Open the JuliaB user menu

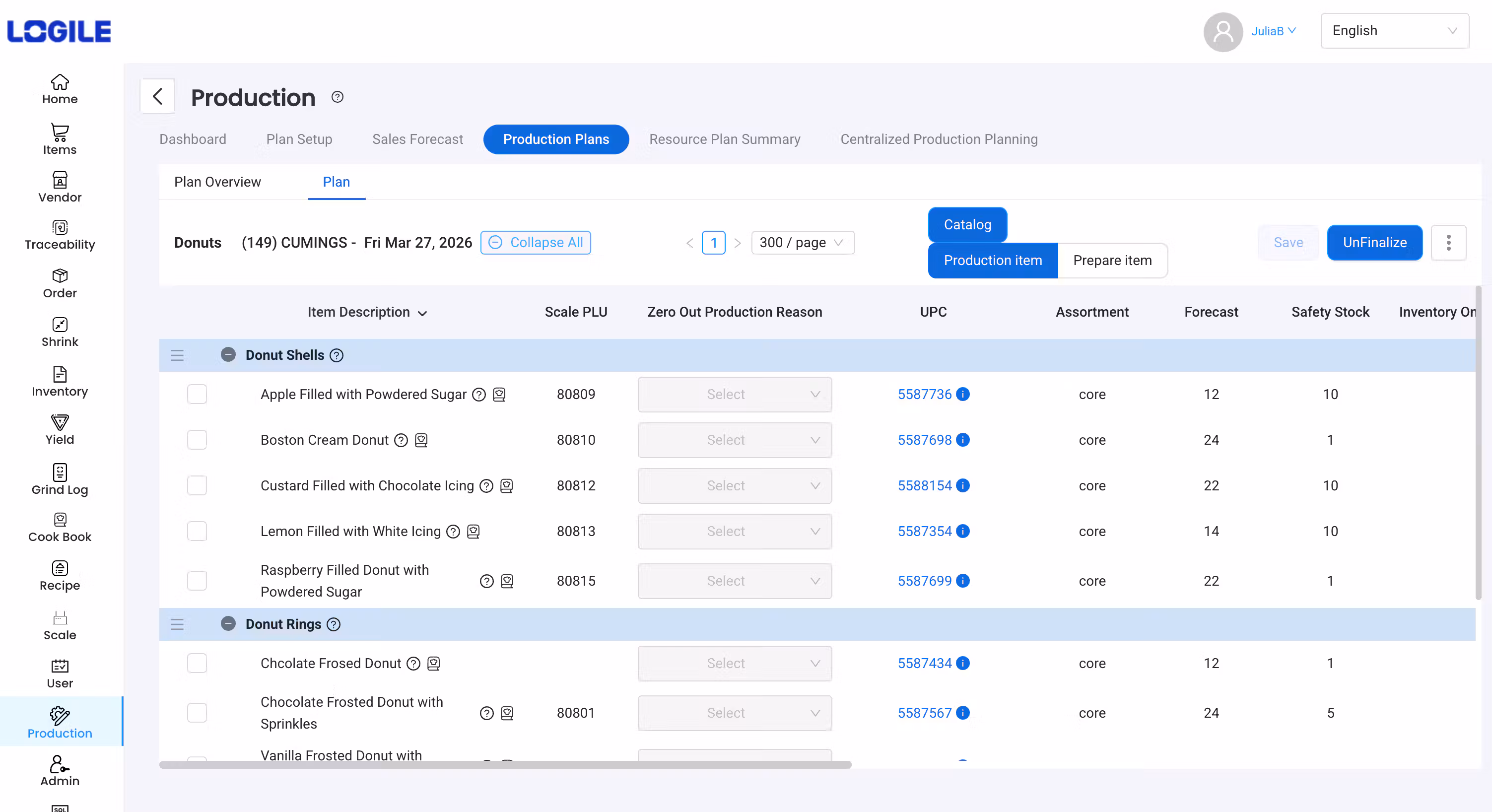[x=1273, y=31]
